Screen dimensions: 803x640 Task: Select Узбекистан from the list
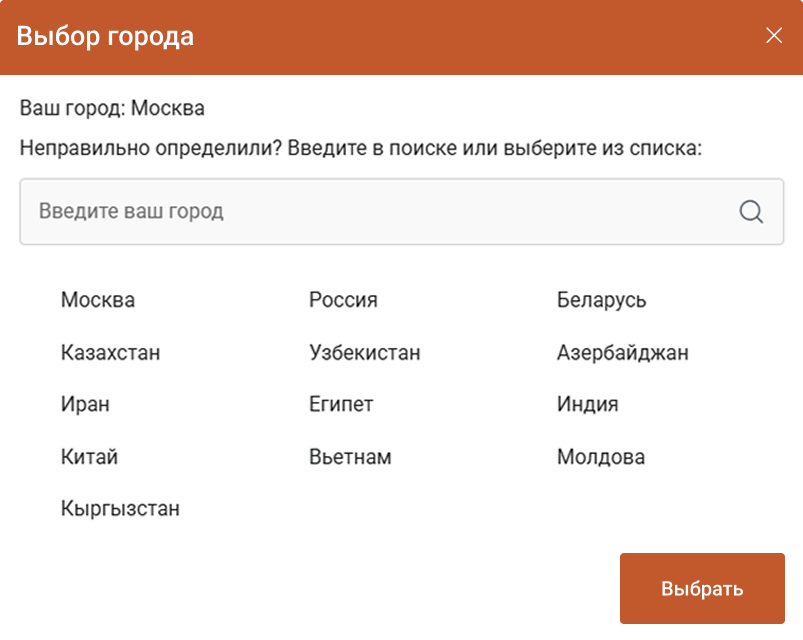364,352
